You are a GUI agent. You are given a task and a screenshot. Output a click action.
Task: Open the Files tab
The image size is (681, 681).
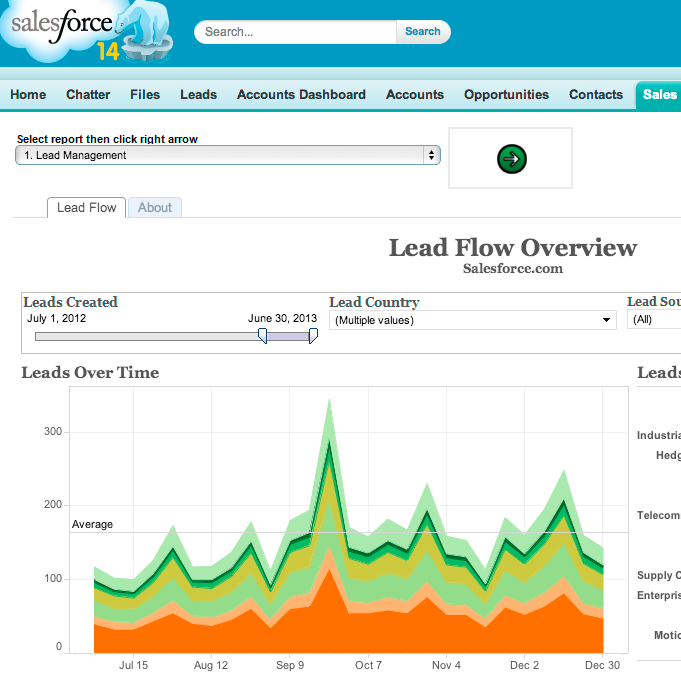point(145,95)
